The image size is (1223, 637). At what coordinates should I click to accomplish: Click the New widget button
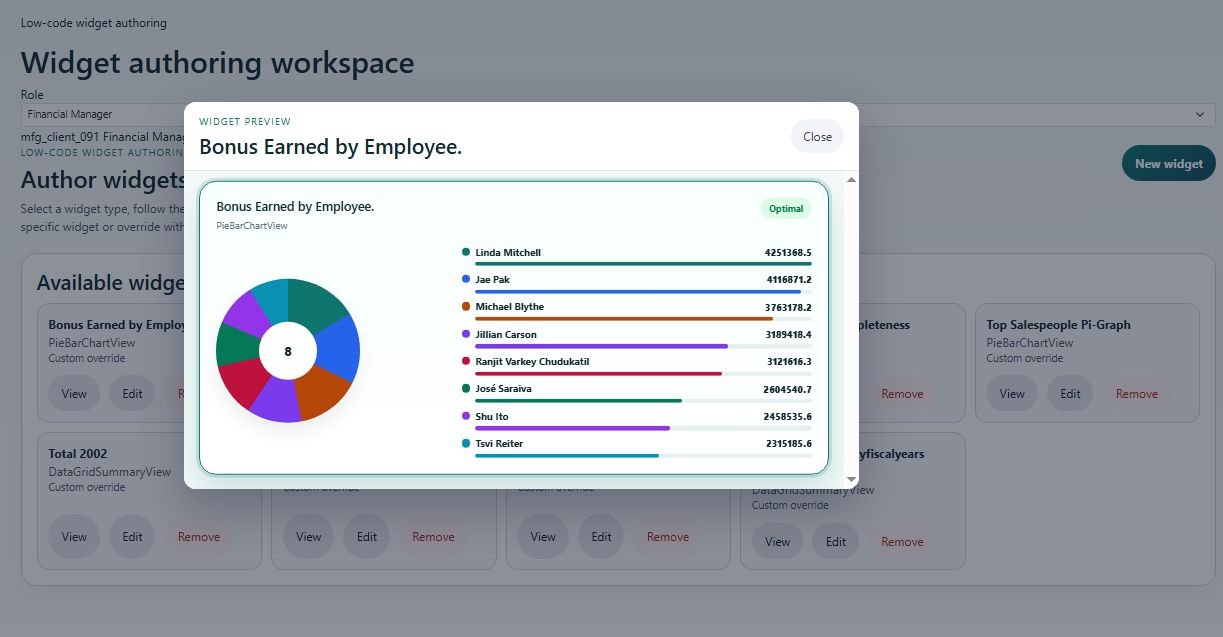(1168, 163)
